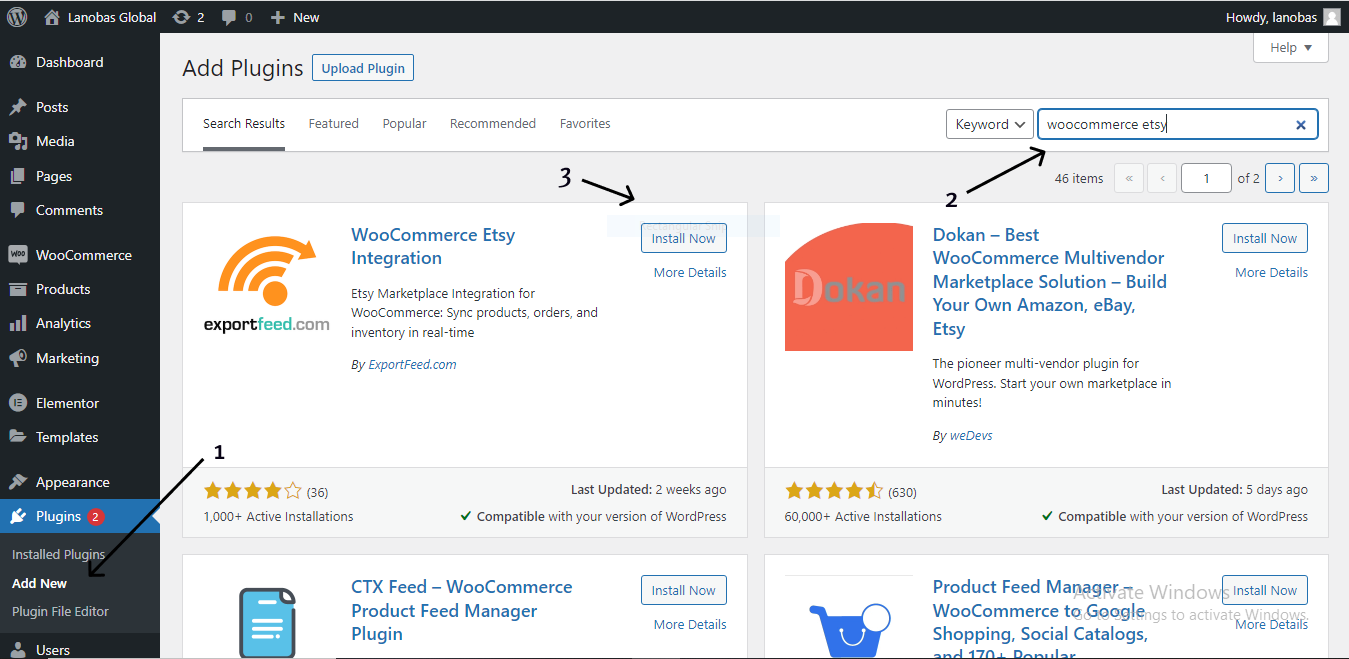Click the comments bubble icon in admin bar
Viewport: 1349px width, 659px height.
[229, 18]
